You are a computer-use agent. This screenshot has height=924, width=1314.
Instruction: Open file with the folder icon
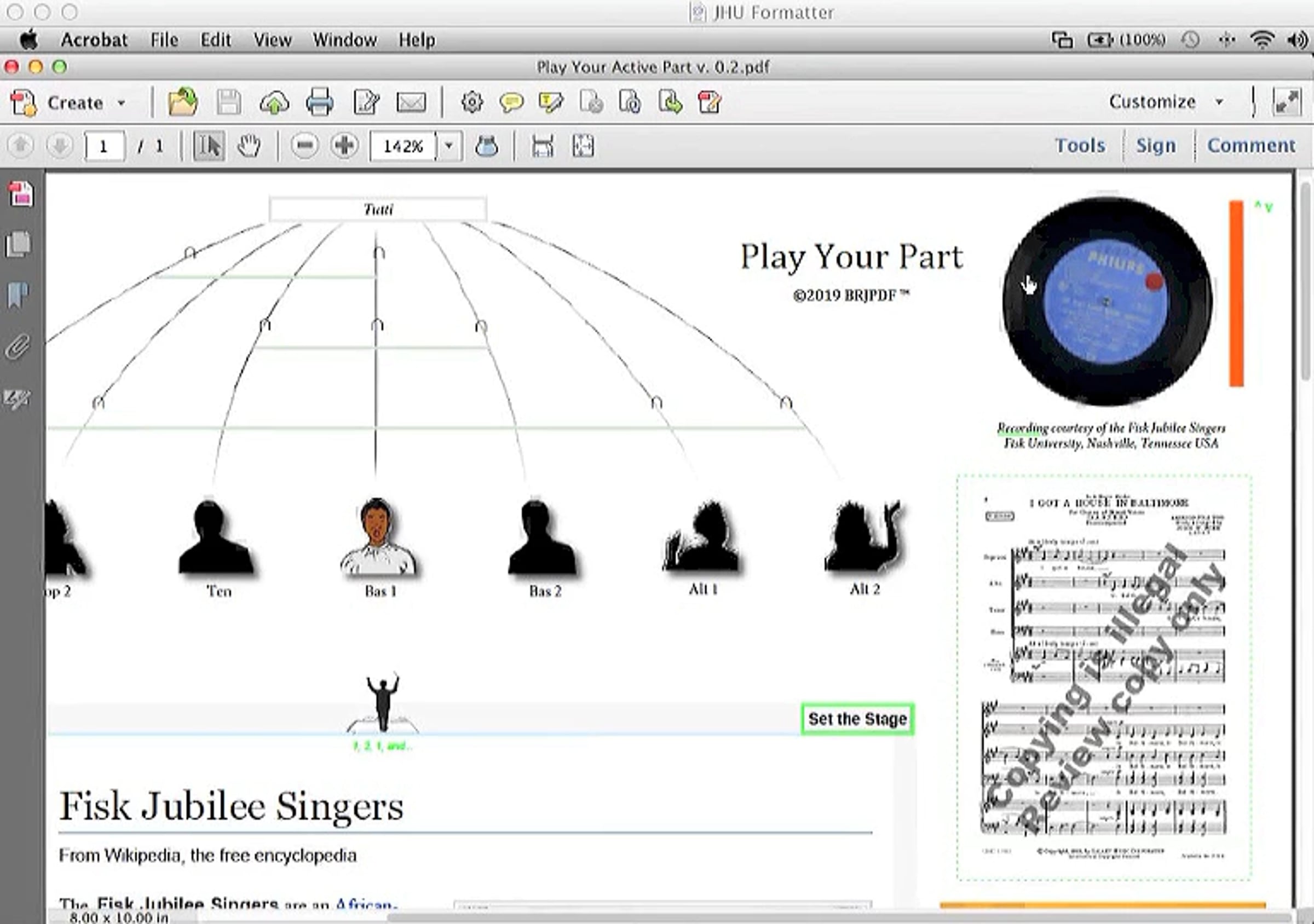(x=183, y=103)
